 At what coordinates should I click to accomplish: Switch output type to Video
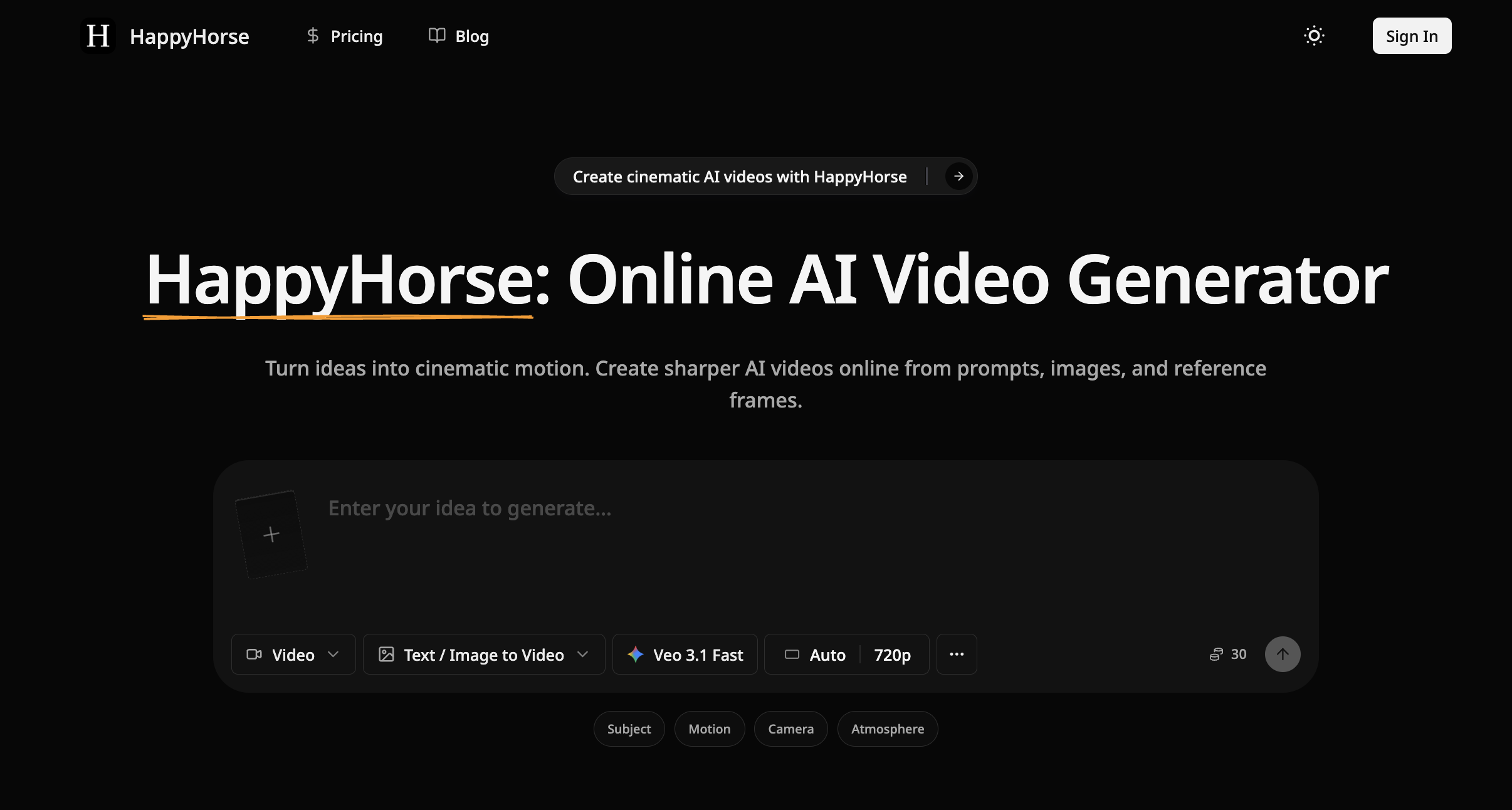click(x=292, y=655)
